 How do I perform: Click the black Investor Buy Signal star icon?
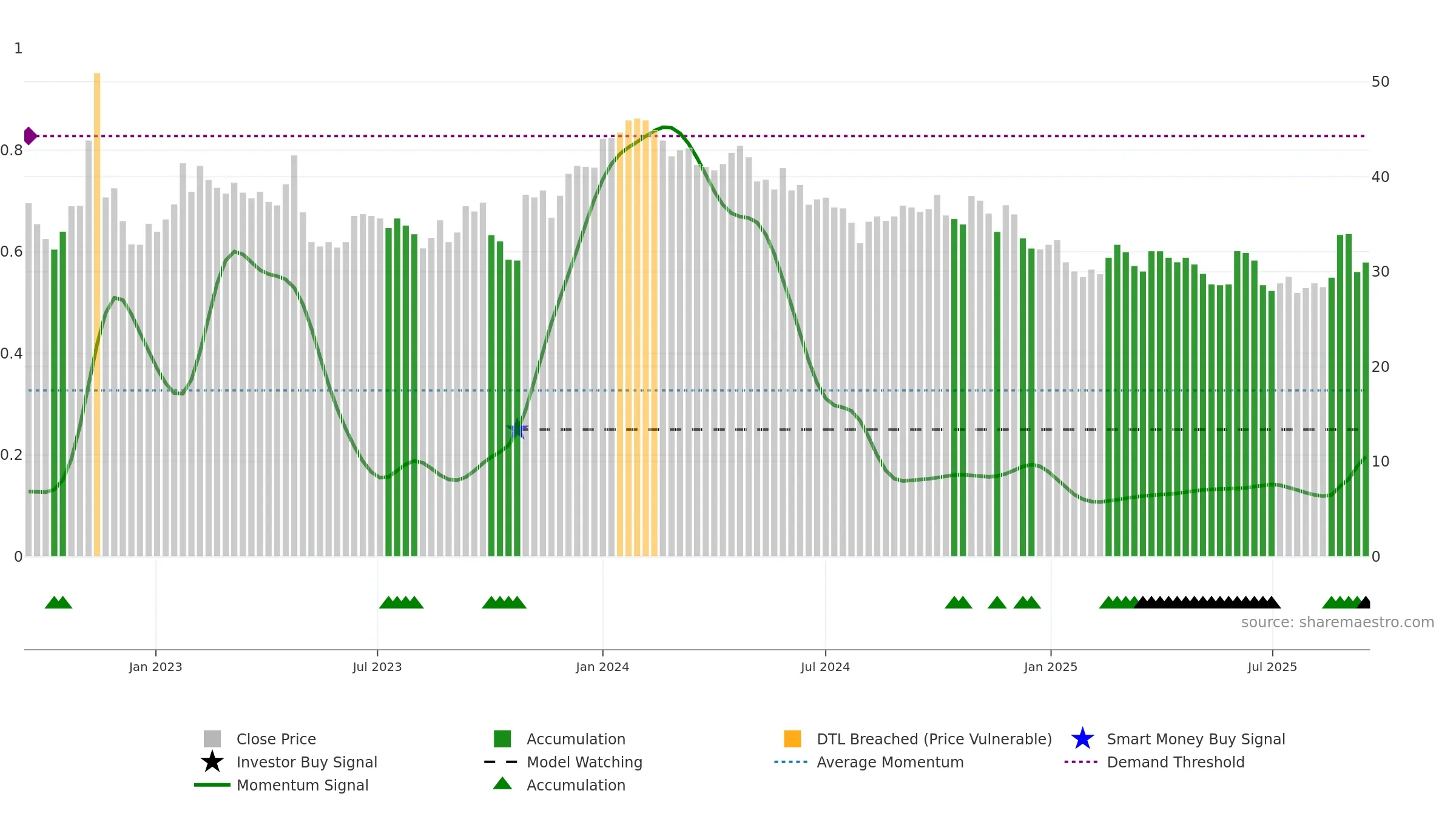pos(212,761)
